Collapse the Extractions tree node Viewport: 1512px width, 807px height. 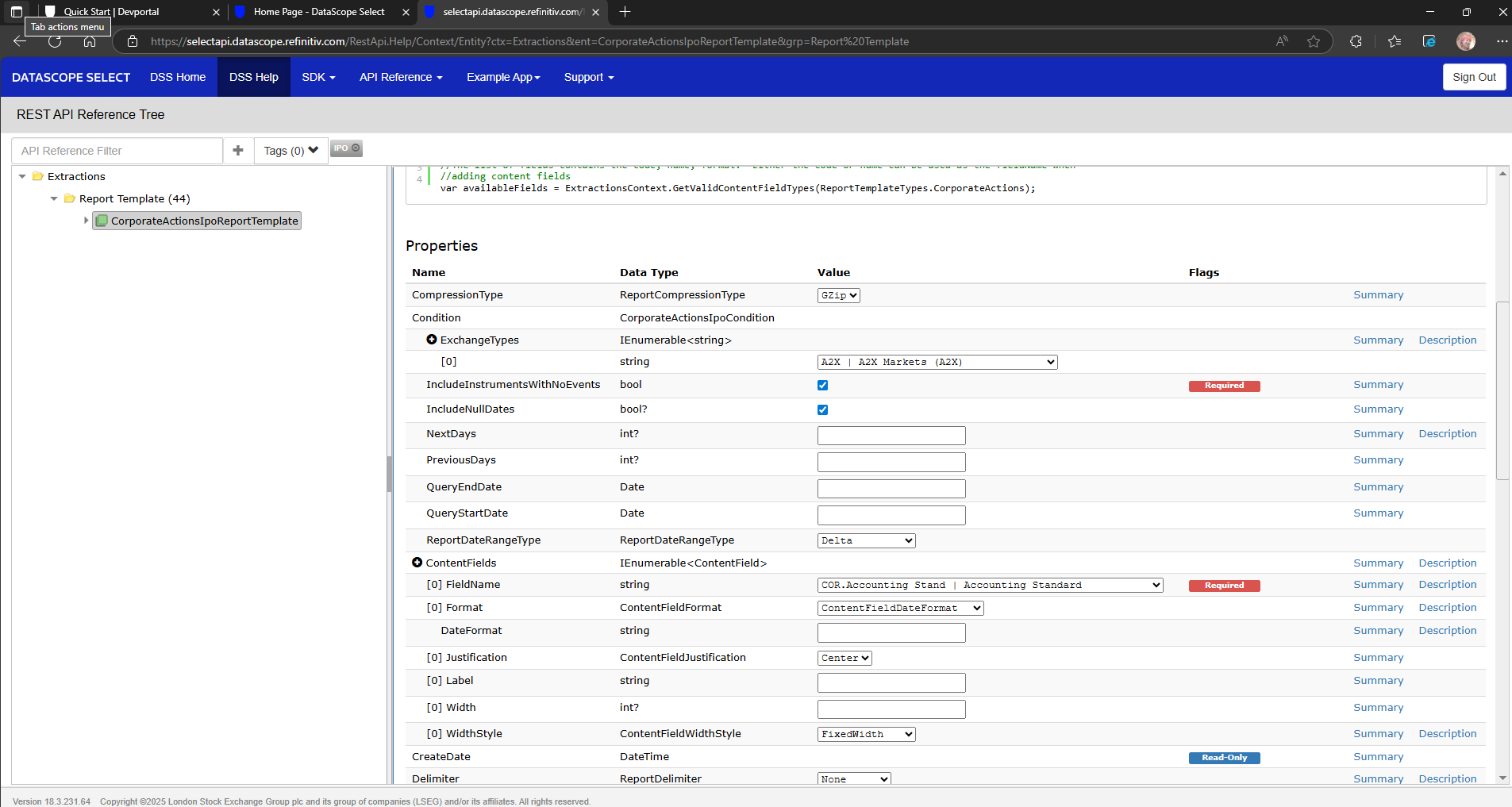(x=22, y=176)
